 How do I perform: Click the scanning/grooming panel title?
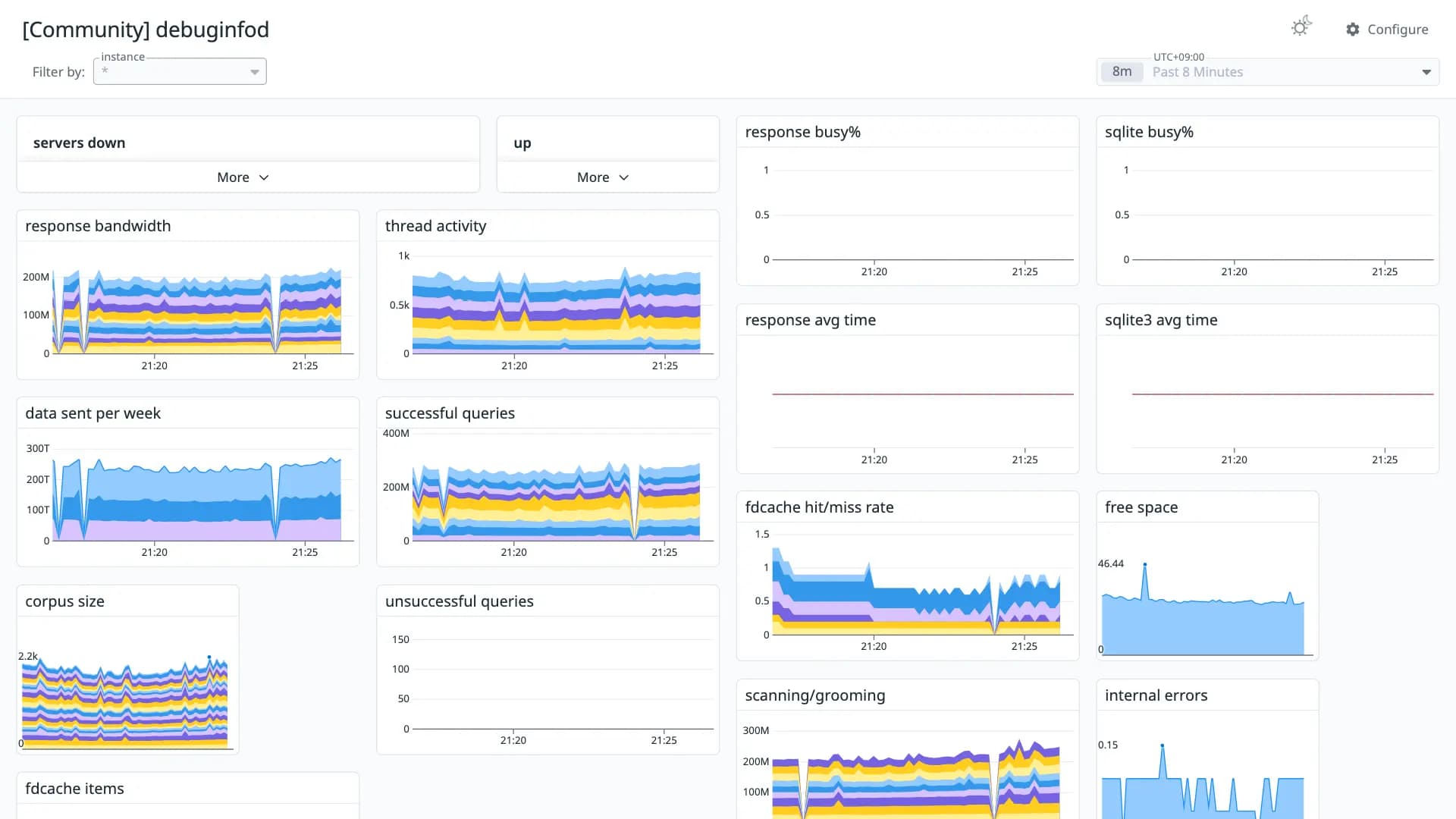coord(814,695)
